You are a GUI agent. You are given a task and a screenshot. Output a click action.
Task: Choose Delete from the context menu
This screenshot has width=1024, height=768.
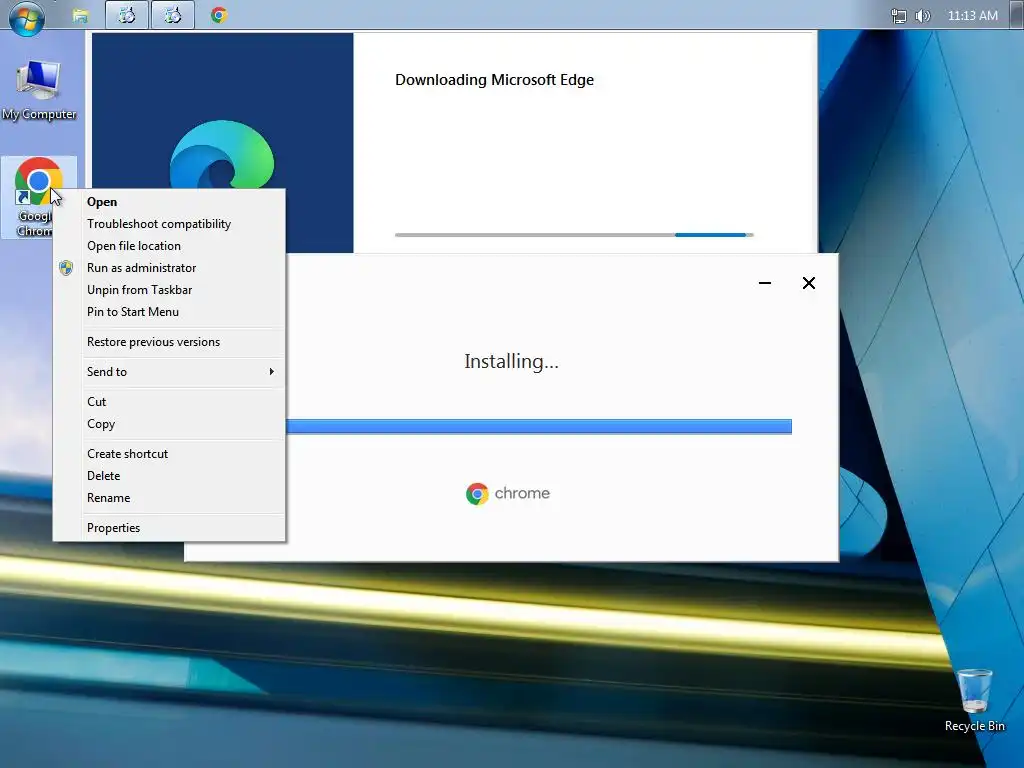(x=169, y=476)
